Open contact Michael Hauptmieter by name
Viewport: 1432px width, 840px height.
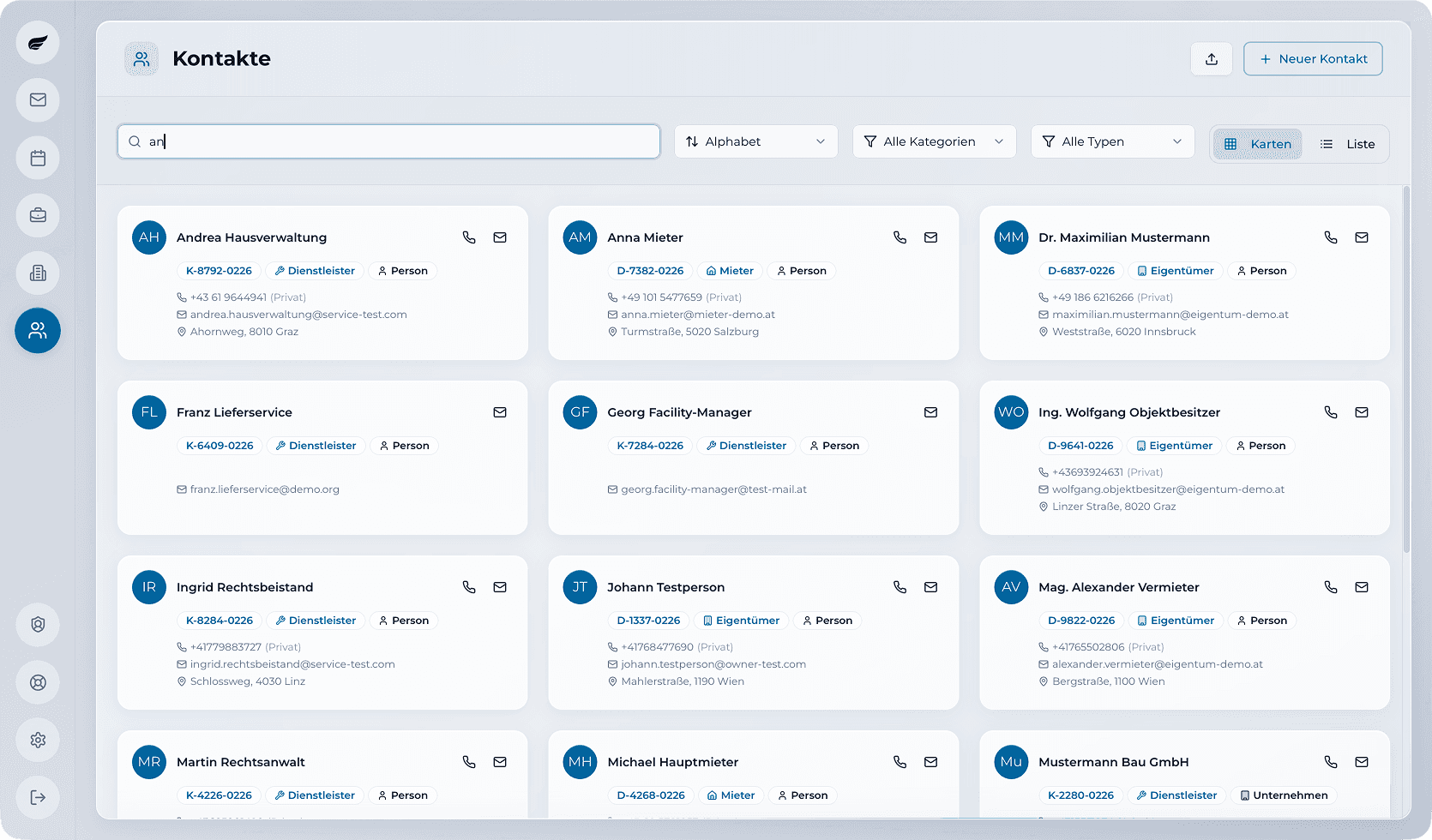point(672,762)
